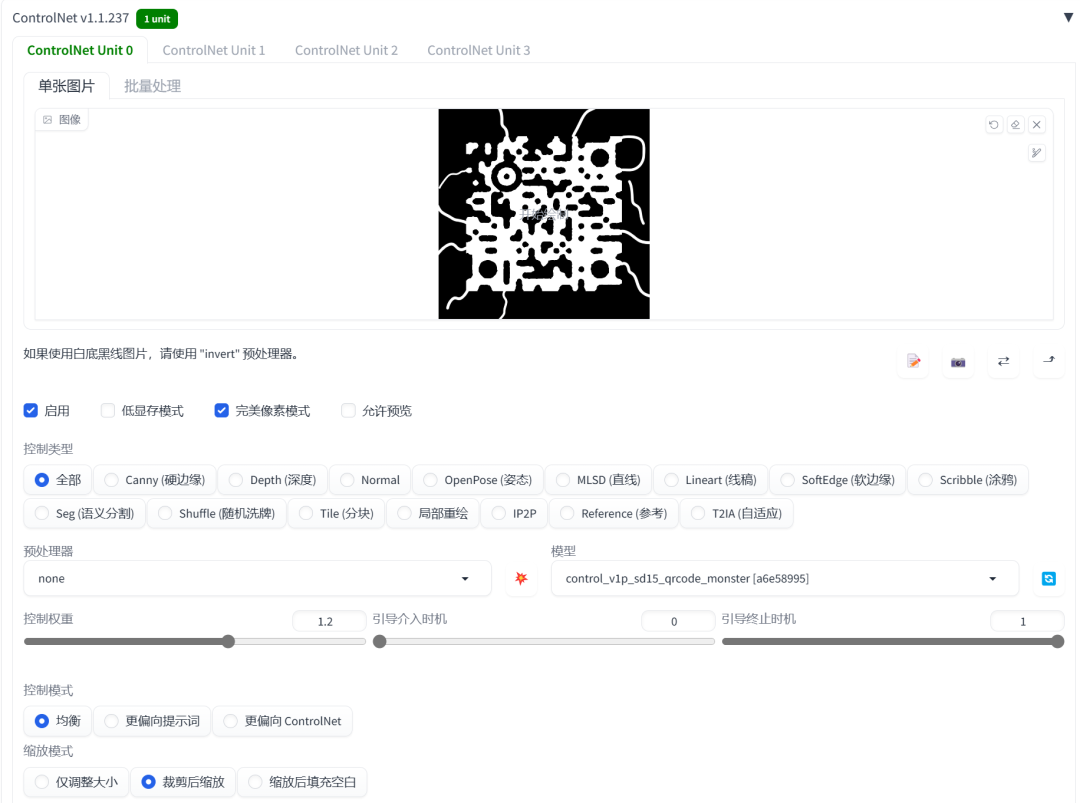Image resolution: width=1080 pixels, height=803 pixels.
Task: Select 缩放后填充空白 resize mode
Action: tap(302, 782)
